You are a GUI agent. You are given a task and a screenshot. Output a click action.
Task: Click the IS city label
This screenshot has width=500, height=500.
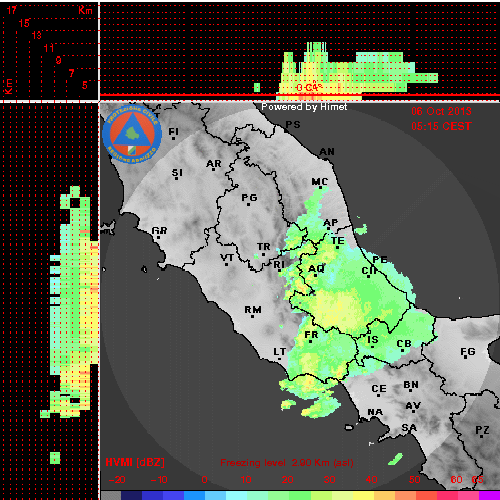pyautogui.click(x=373, y=340)
